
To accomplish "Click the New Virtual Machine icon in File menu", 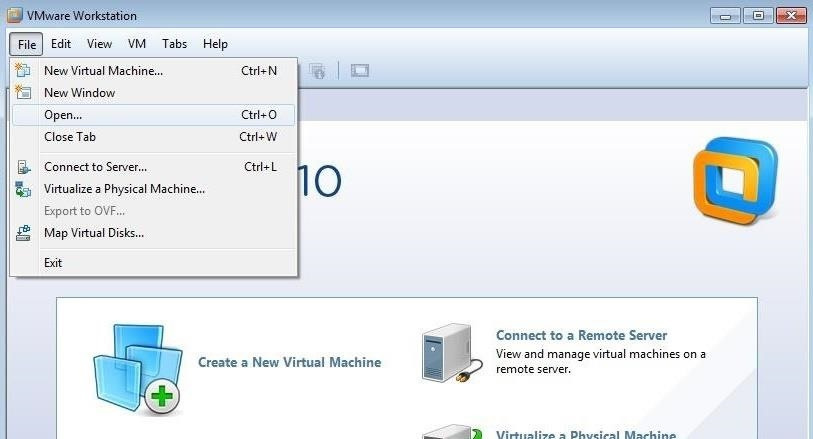I will coord(24,71).
